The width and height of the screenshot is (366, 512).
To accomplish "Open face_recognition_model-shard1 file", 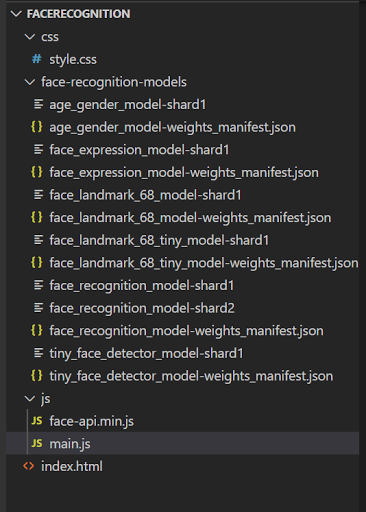I will [x=142, y=286].
